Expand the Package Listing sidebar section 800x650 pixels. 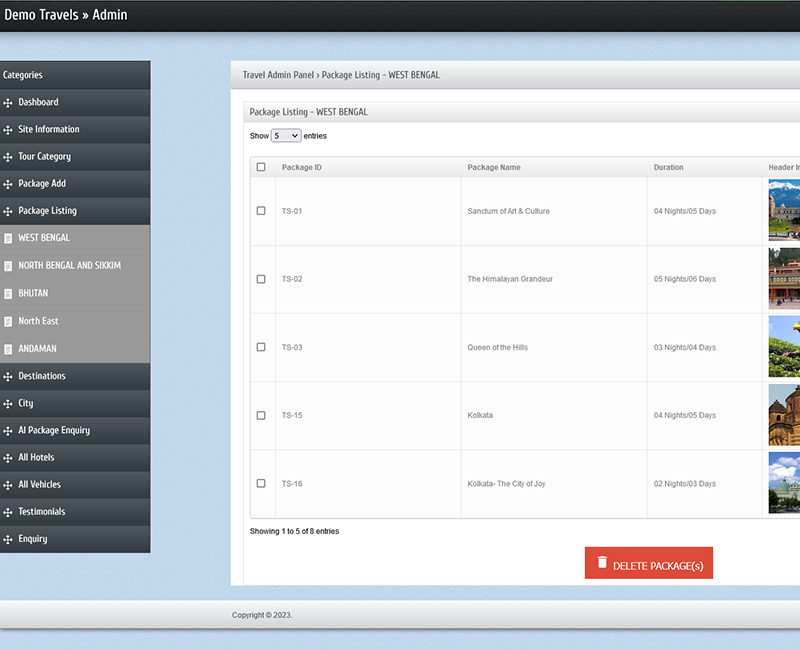pyautogui.click(x=47, y=211)
